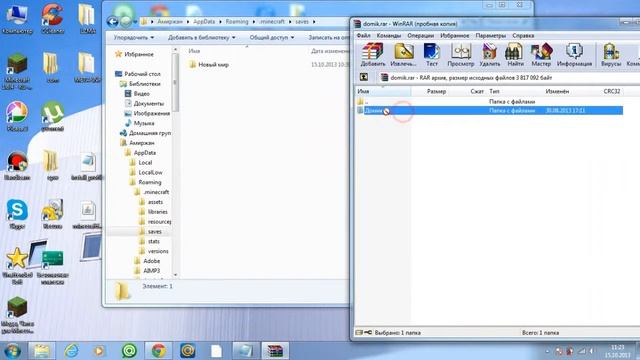This screenshot has width=640, height=360.
Task: Select the saves folder in Explorer tree
Action: click(150, 231)
